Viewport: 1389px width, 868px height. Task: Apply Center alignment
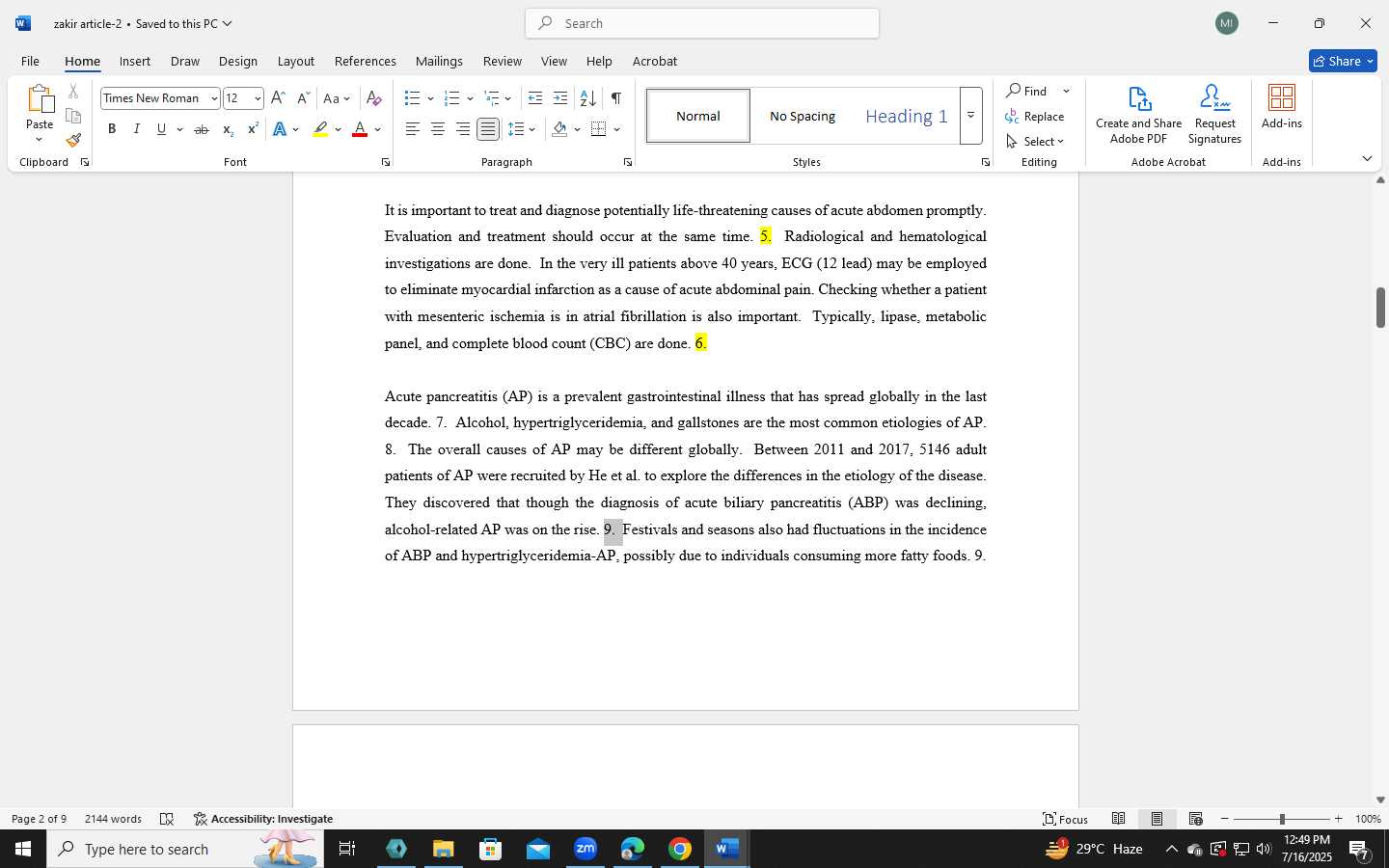[438, 129]
